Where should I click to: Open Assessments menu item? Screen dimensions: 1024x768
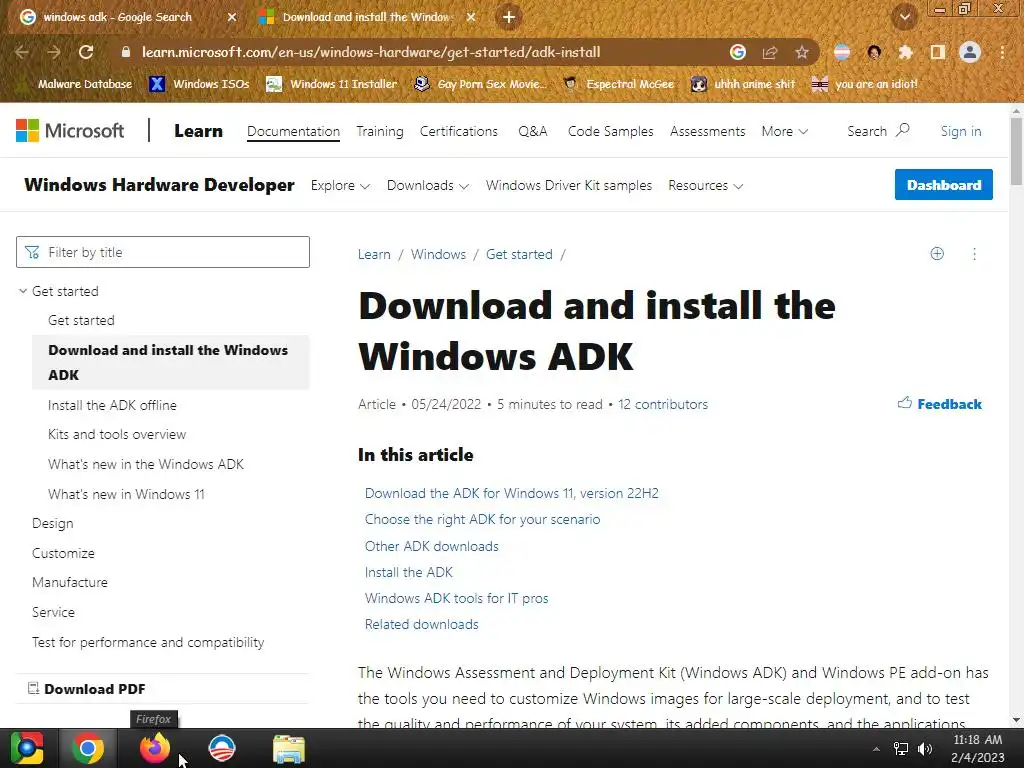click(x=707, y=131)
